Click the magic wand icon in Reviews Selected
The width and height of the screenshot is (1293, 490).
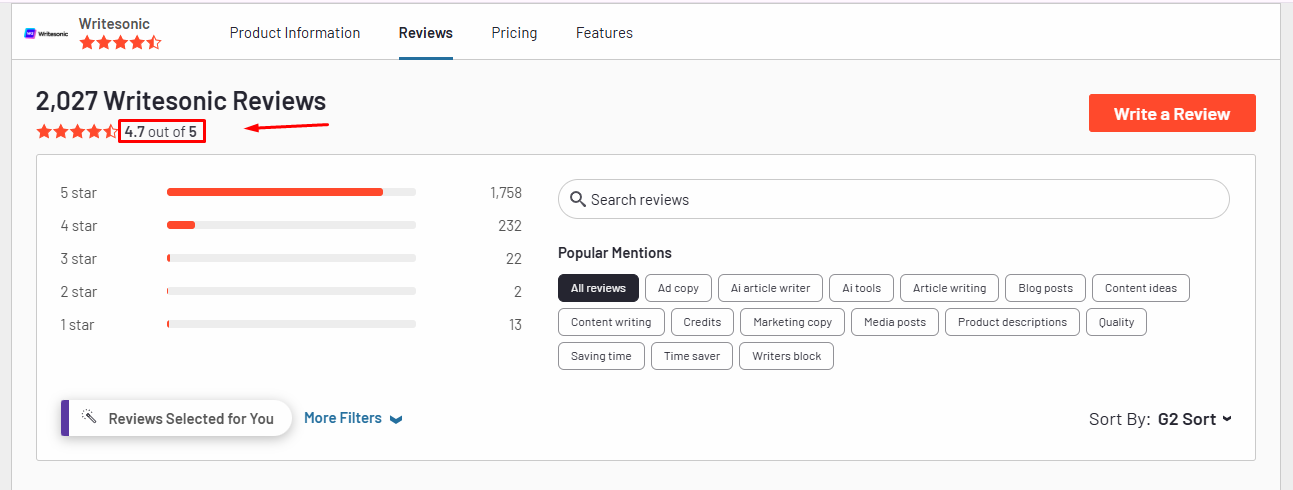tap(89, 417)
